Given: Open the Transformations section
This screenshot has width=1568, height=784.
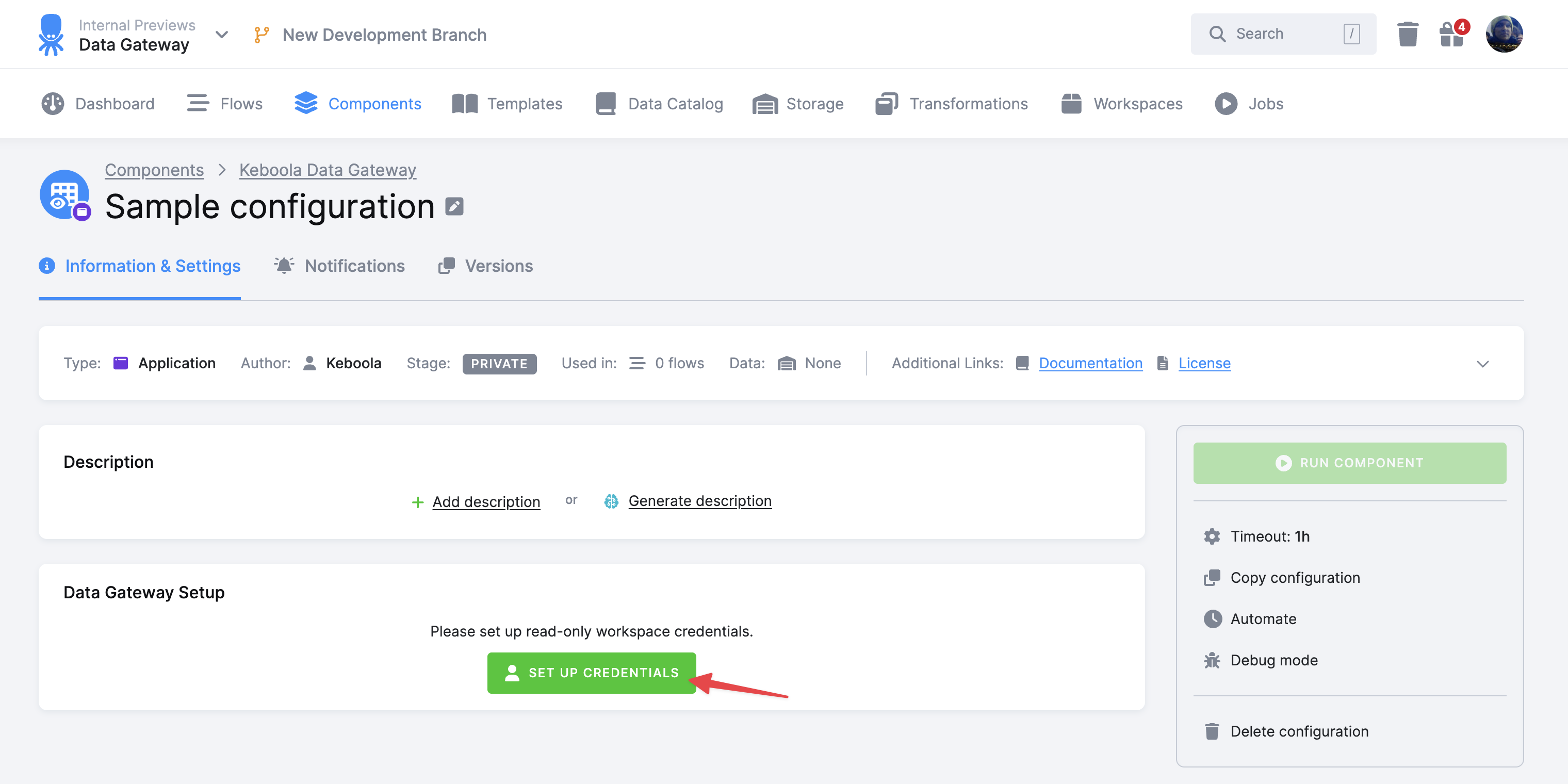Looking at the screenshot, I should pyautogui.click(x=951, y=104).
